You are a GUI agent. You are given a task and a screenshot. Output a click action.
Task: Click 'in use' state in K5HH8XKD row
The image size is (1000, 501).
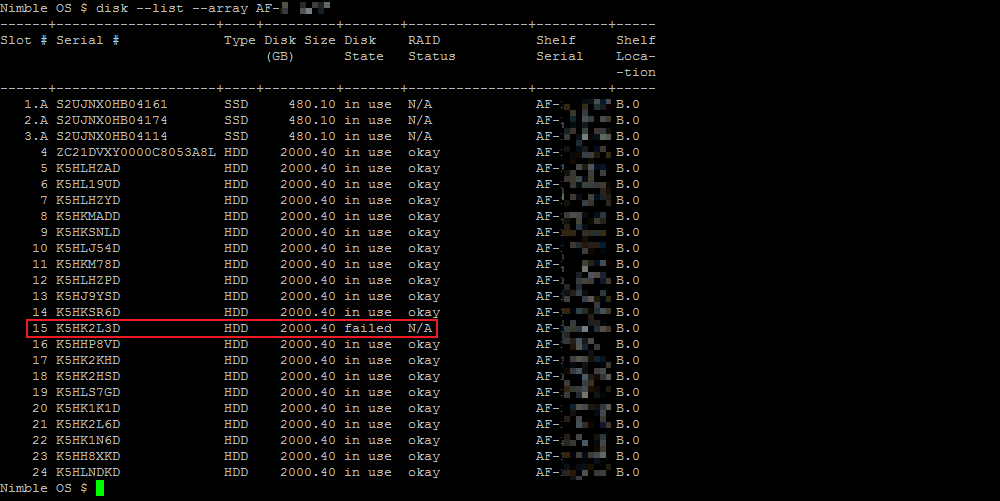tap(368, 456)
